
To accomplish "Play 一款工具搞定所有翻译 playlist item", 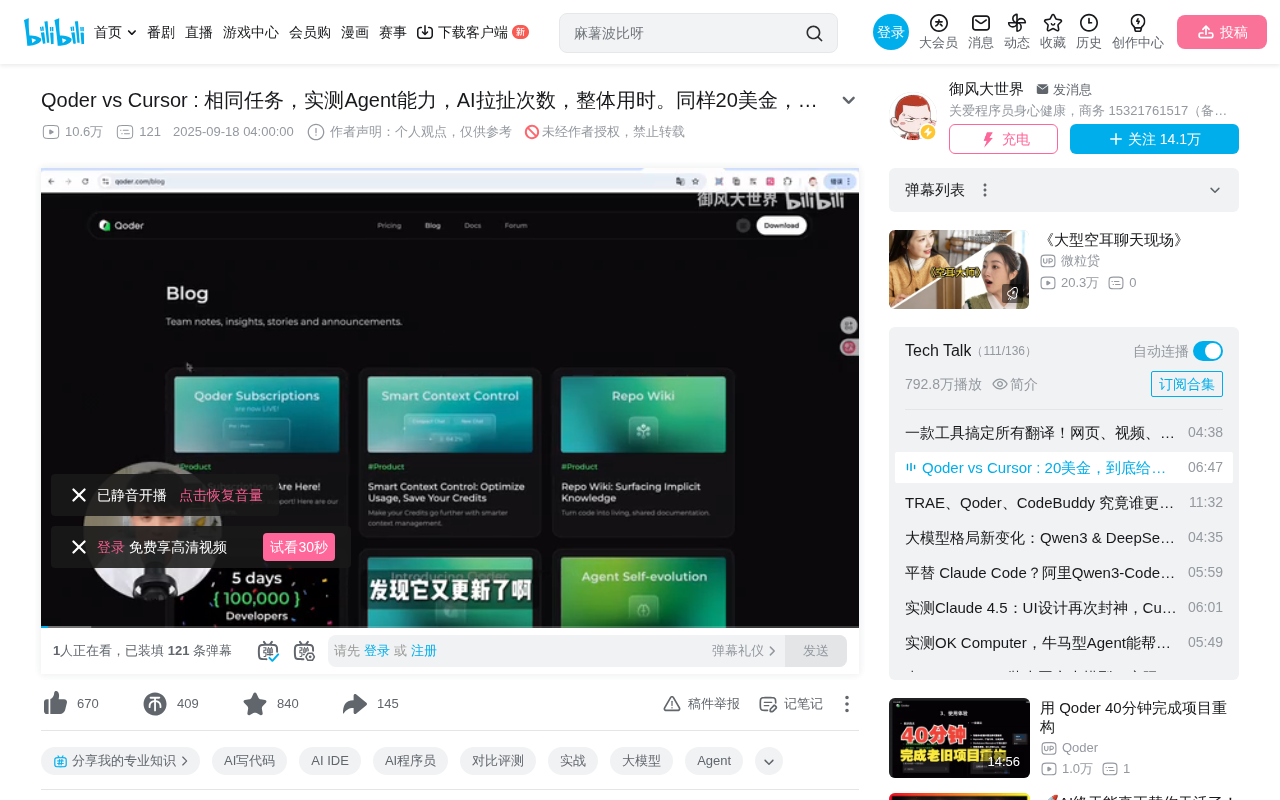I will tap(1064, 432).
